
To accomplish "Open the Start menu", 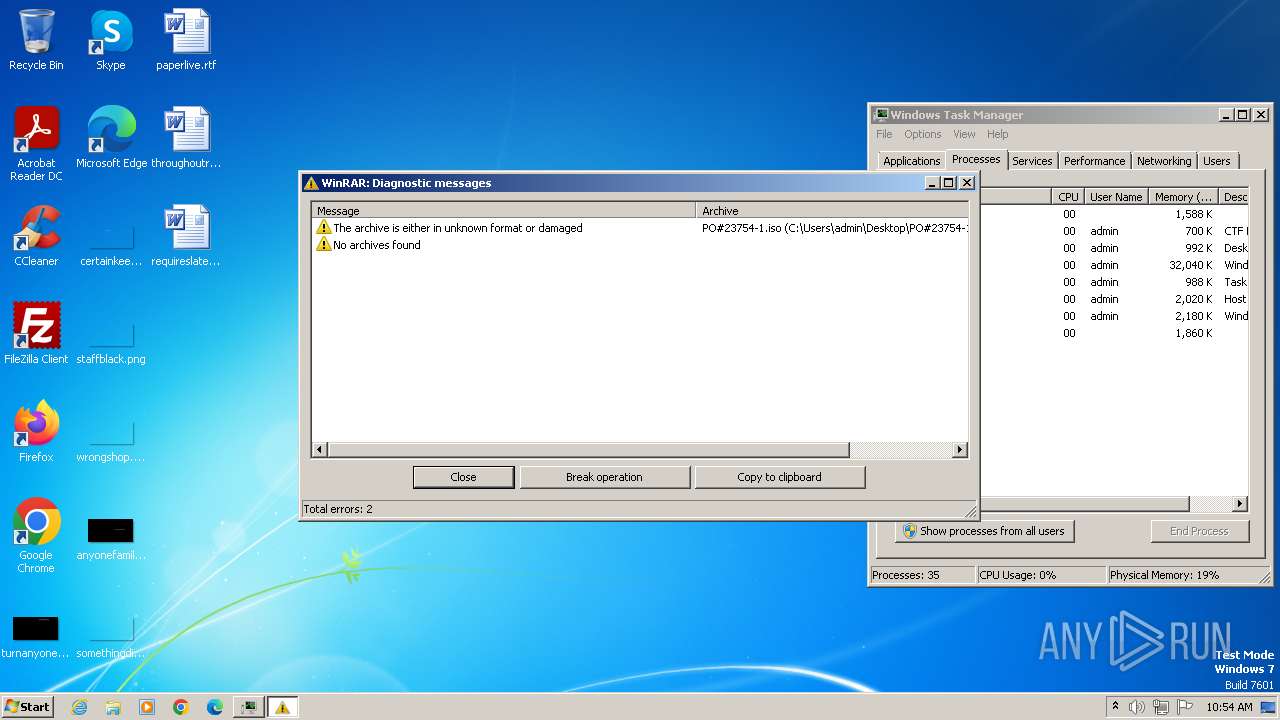I will point(28,707).
